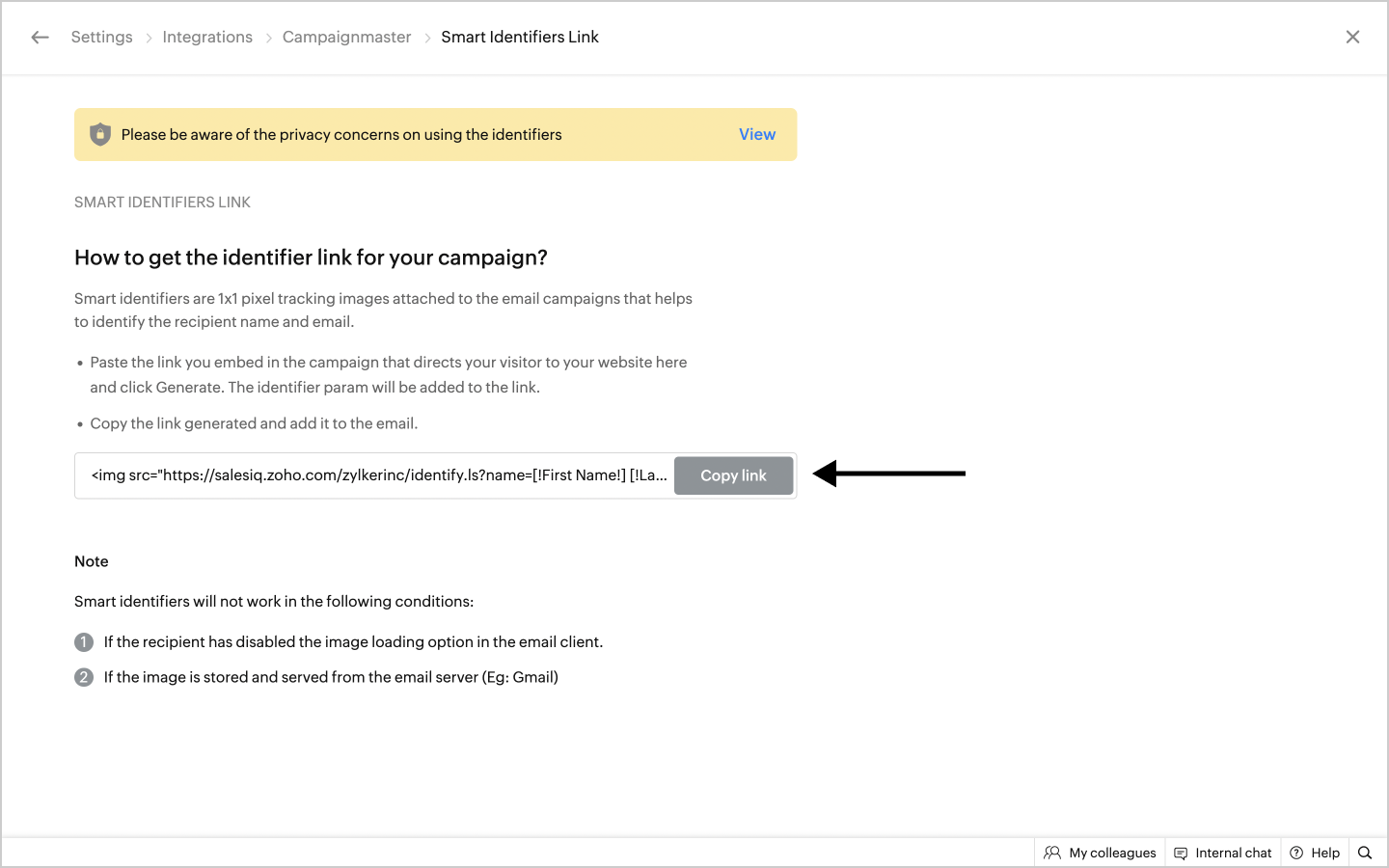Click the privacy concerns warning text
This screenshot has height=868, width=1389.
coord(341,135)
